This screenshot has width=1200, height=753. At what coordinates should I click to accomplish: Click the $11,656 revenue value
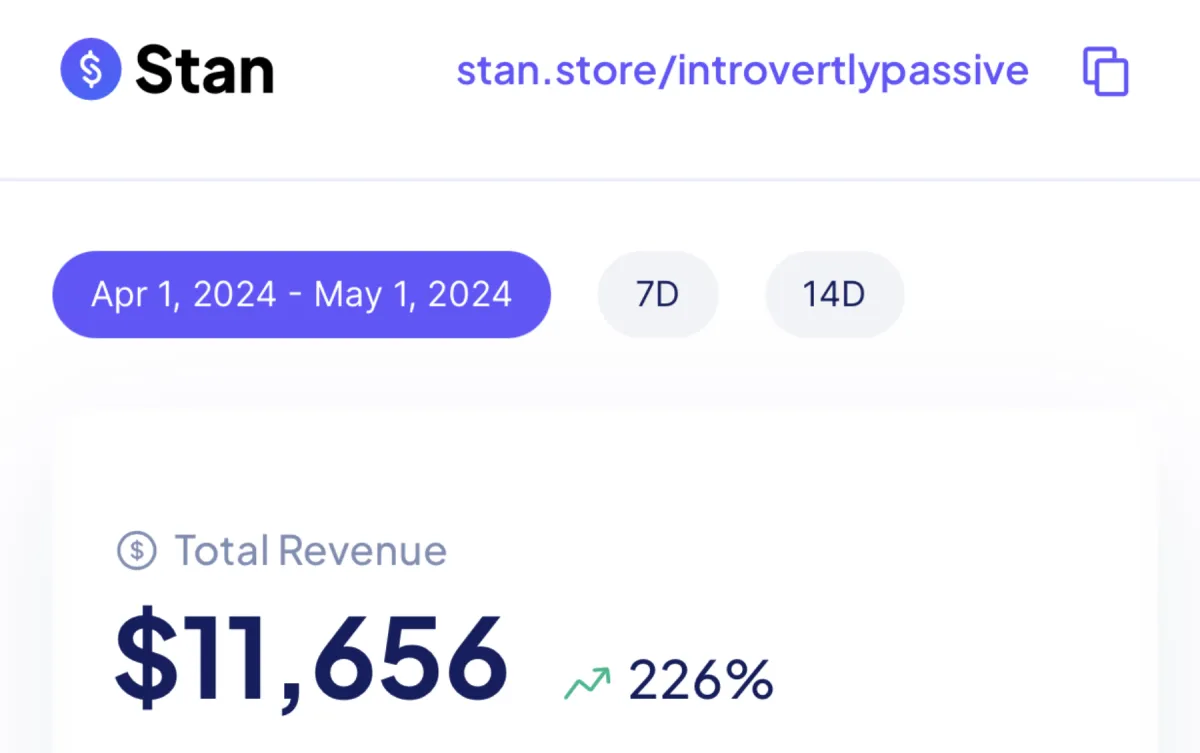311,658
